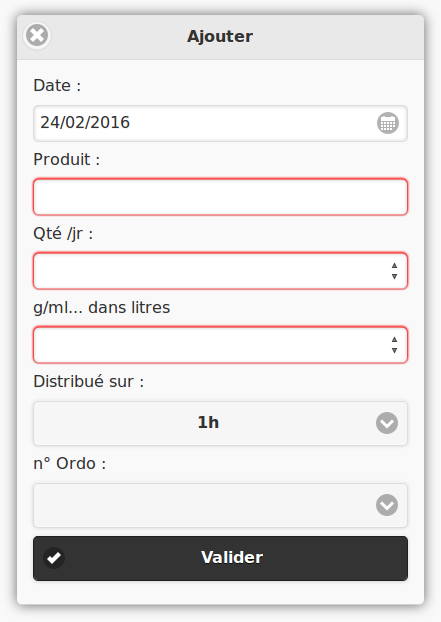Viewport: 441px width, 622px height.
Task: Focus the Qté /jr number field
Action: click(220, 271)
